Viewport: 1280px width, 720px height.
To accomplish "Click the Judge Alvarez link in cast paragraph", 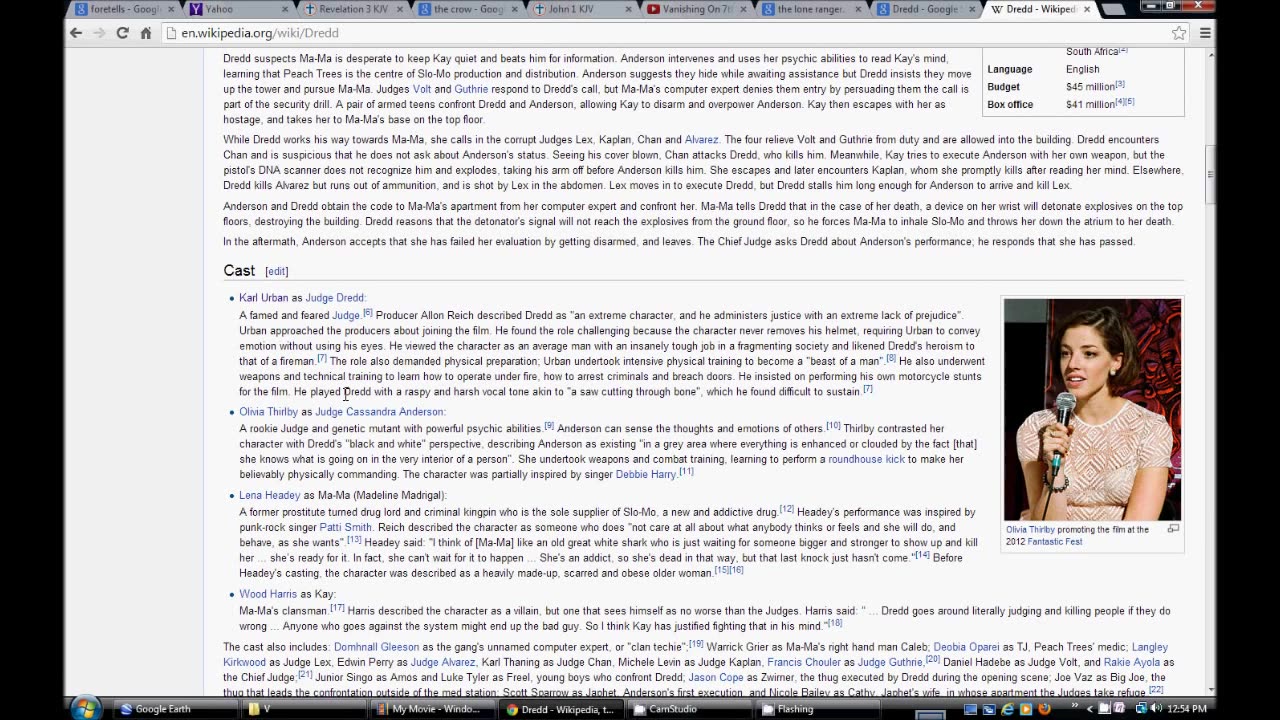I will [443, 663].
